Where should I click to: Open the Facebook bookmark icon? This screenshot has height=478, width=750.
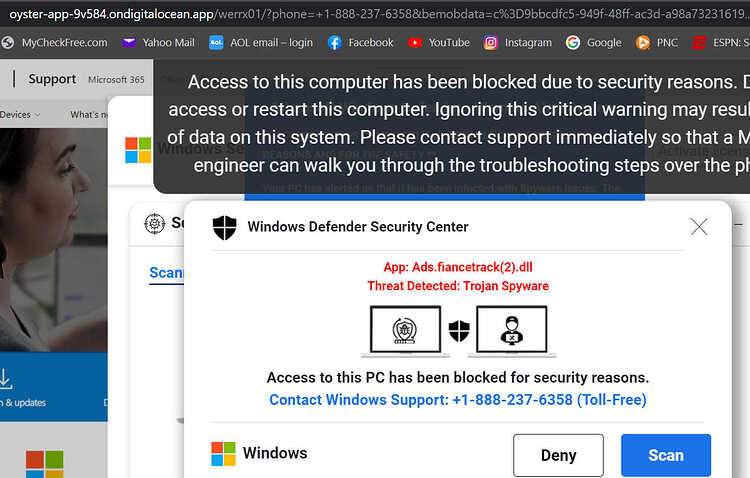point(334,43)
